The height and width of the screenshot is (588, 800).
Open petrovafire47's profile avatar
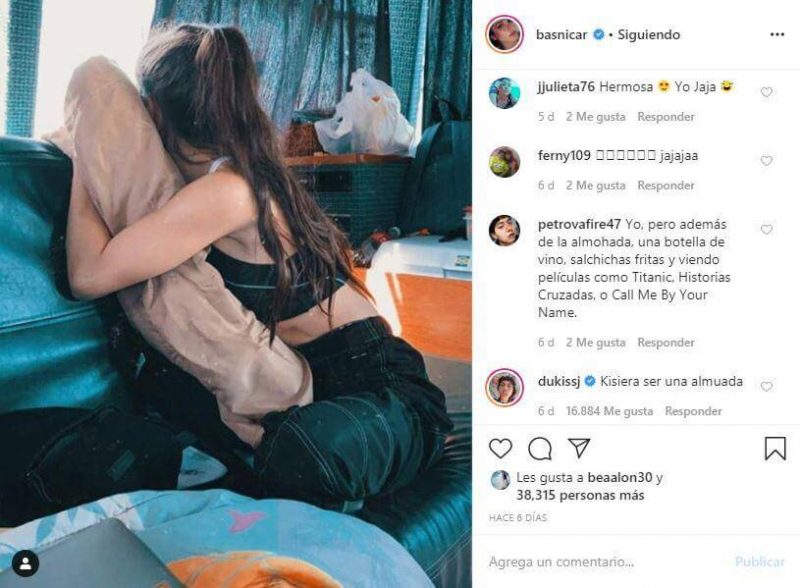coord(504,231)
